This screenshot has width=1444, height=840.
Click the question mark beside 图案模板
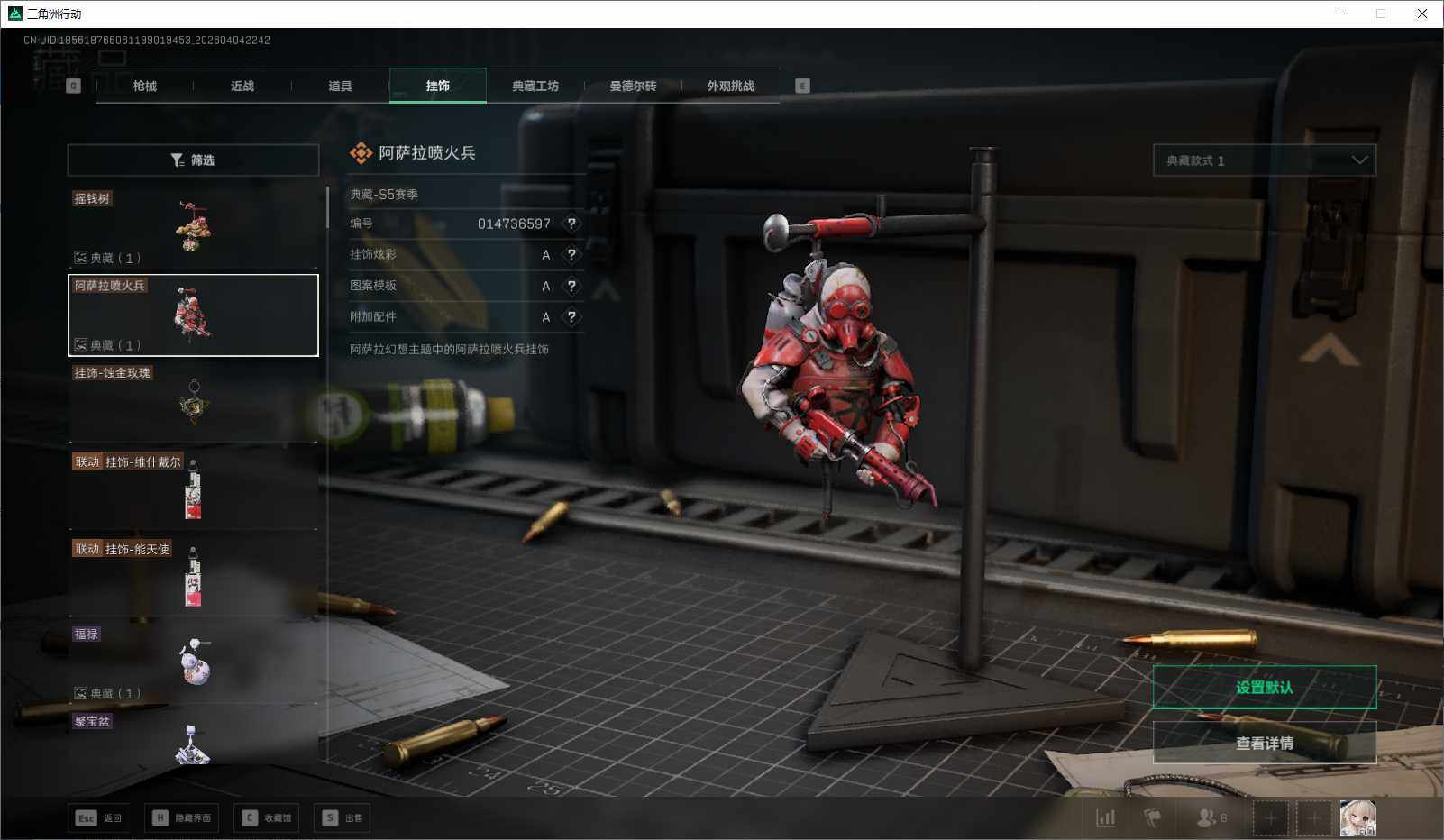click(571, 286)
